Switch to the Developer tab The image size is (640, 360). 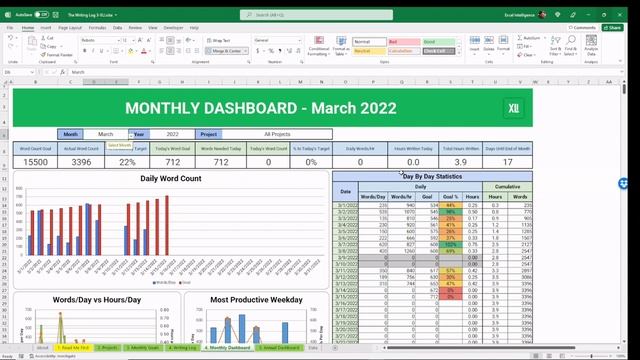[x=173, y=28]
